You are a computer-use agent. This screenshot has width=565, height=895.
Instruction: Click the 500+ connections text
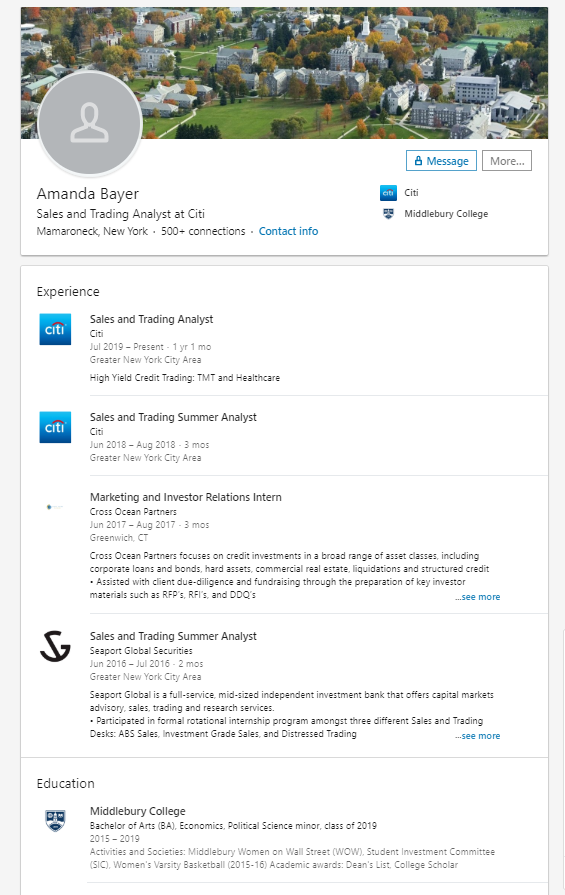coord(203,231)
